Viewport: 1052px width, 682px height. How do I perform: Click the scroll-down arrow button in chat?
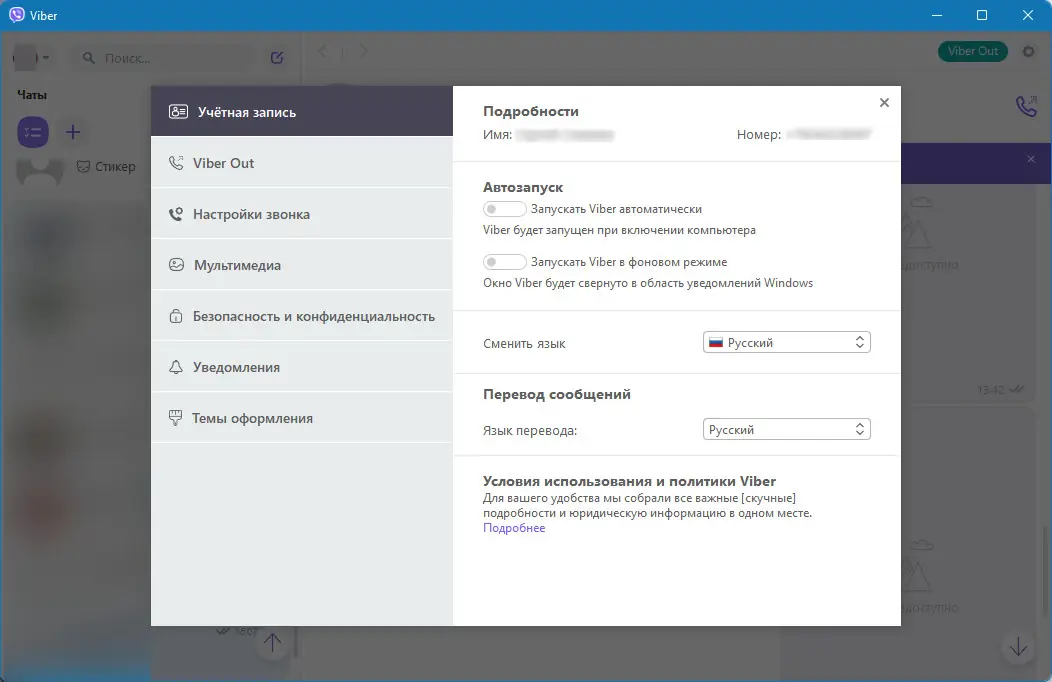click(1018, 647)
